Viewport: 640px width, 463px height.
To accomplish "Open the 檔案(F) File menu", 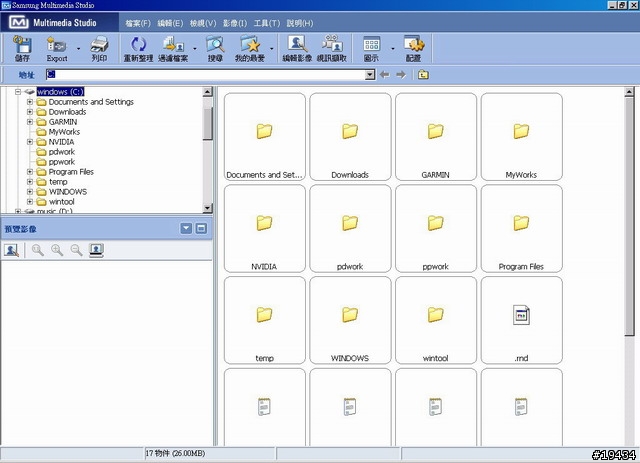I will (138, 23).
